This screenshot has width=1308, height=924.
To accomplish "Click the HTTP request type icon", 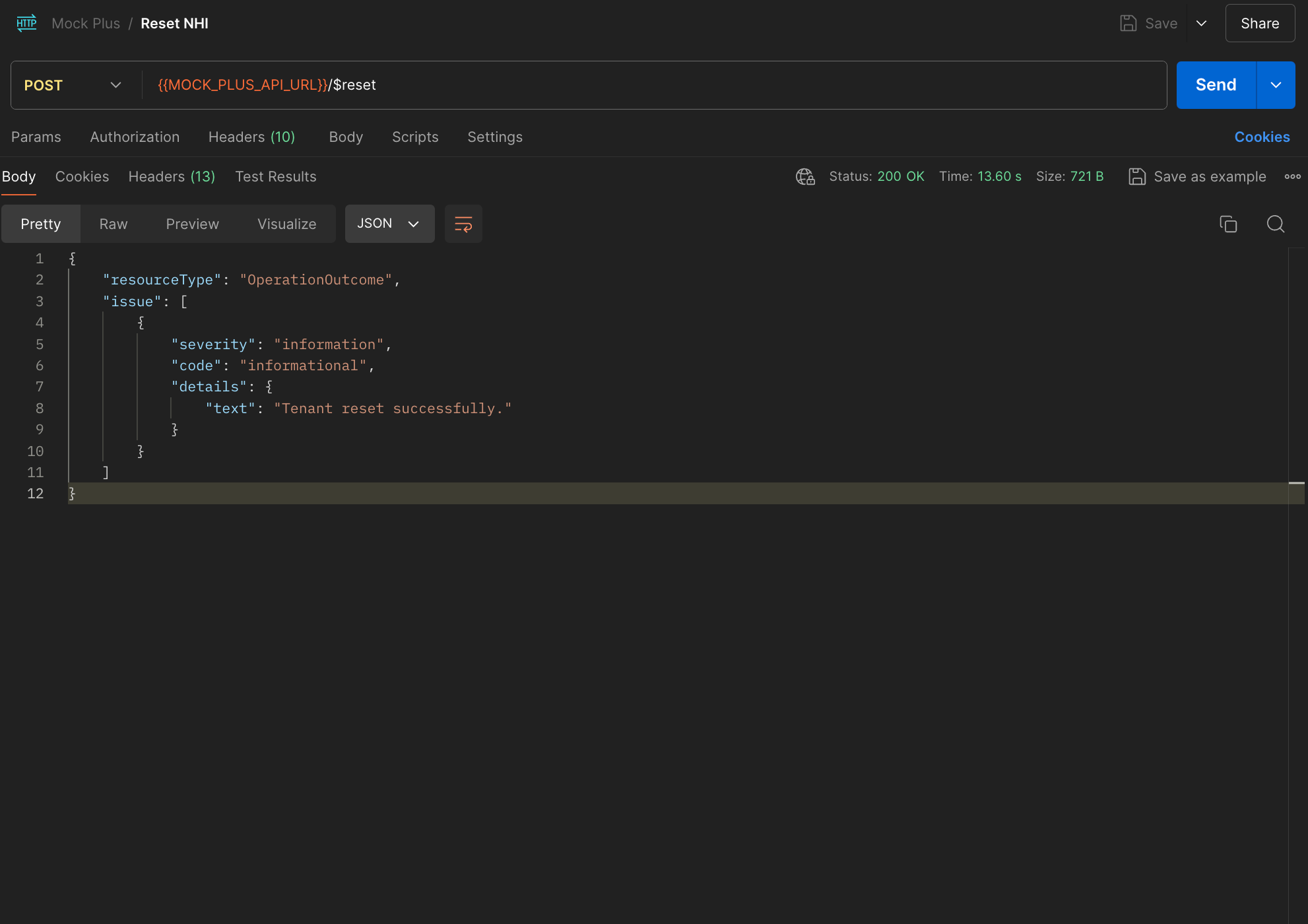I will (x=26, y=23).
